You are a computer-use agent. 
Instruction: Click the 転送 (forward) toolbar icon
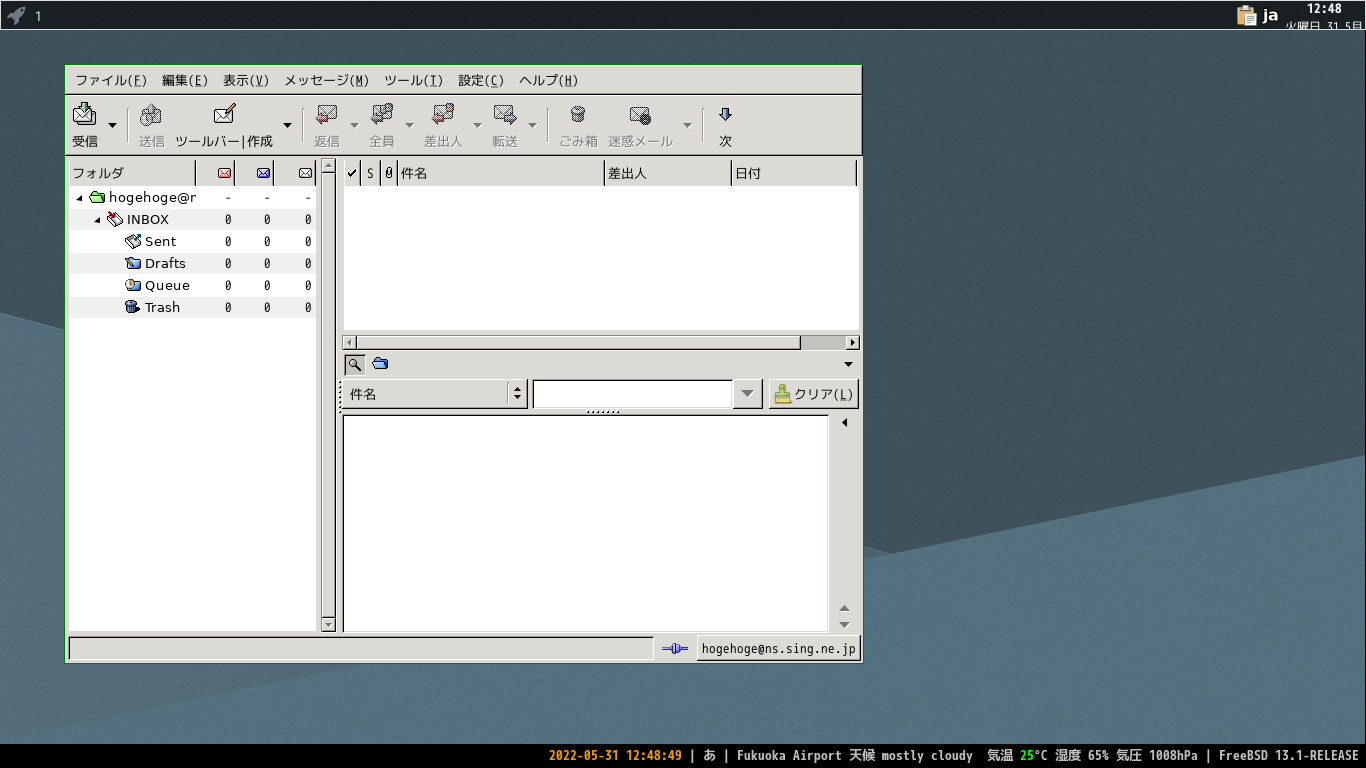click(x=505, y=114)
